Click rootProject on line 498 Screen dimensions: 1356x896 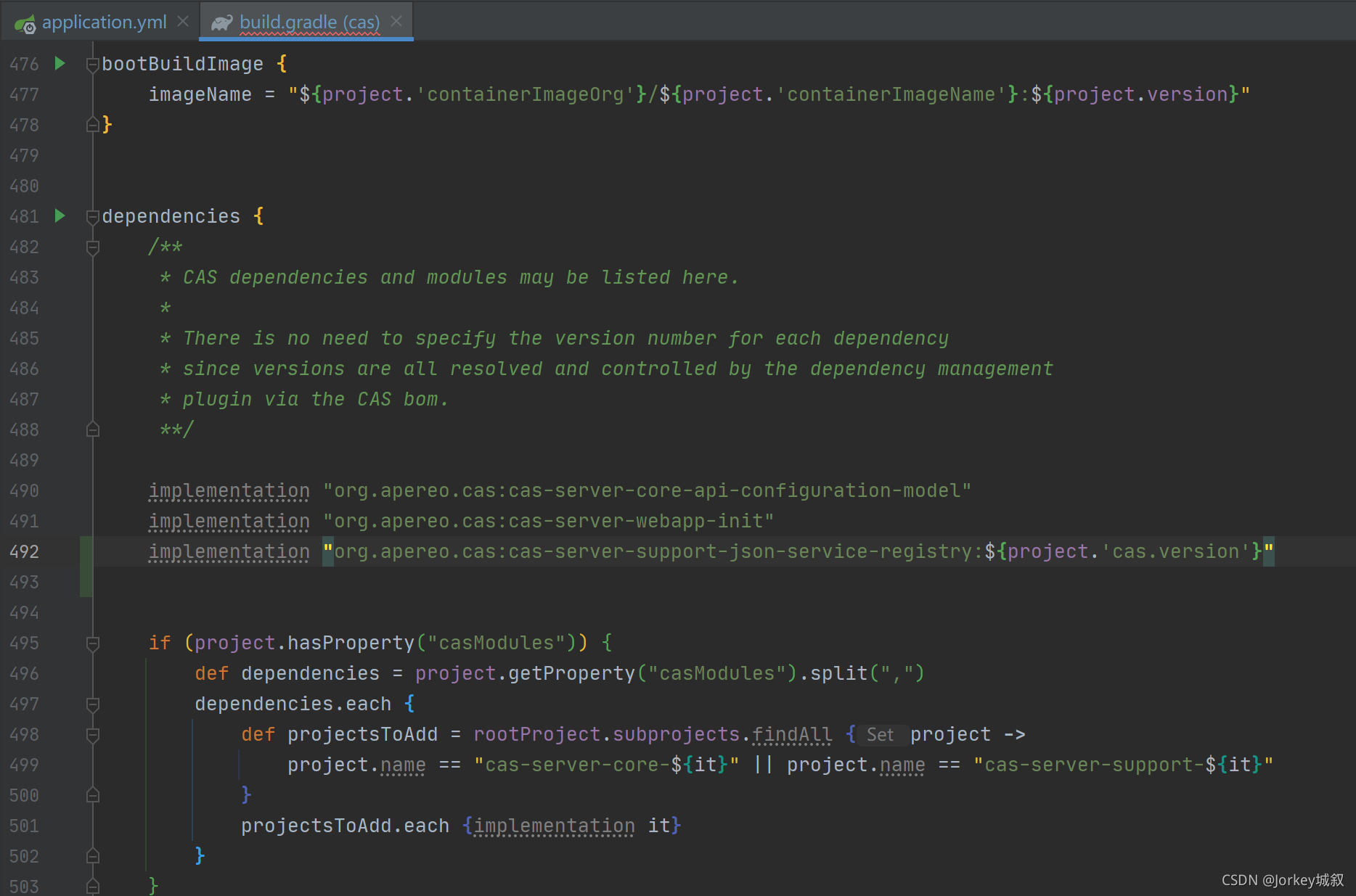537,735
